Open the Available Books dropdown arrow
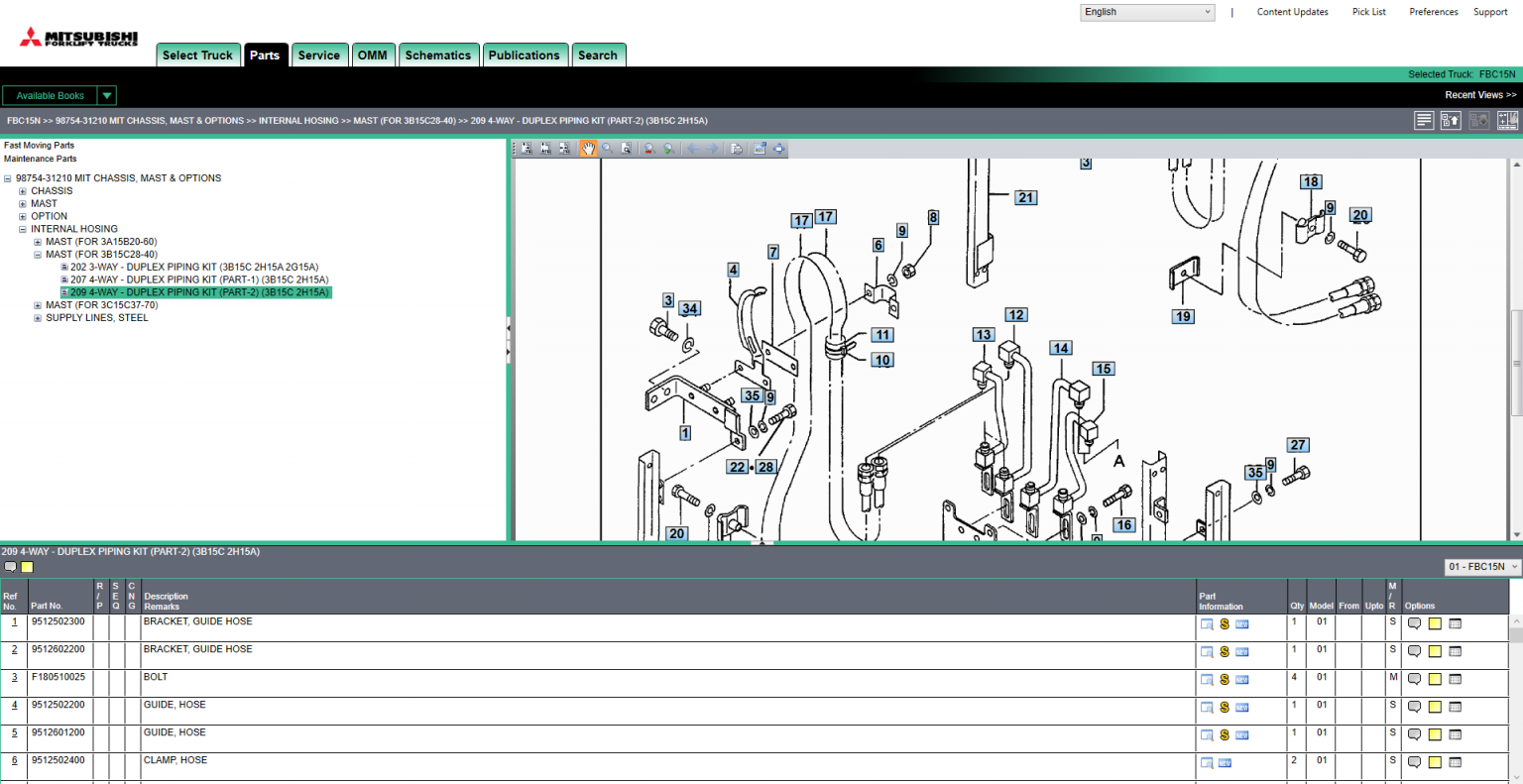This screenshot has height=784, width=1523. (107, 95)
